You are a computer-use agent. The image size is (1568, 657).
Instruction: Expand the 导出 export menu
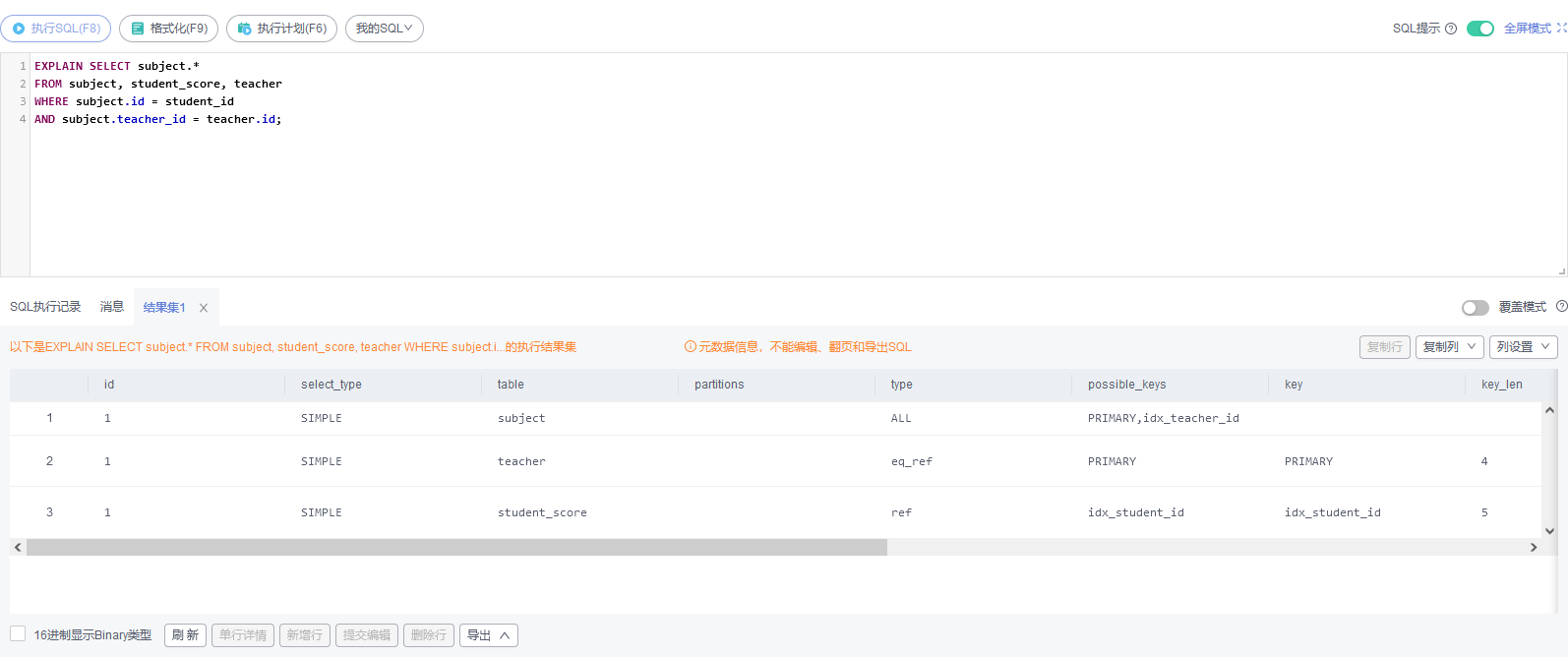click(489, 635)
